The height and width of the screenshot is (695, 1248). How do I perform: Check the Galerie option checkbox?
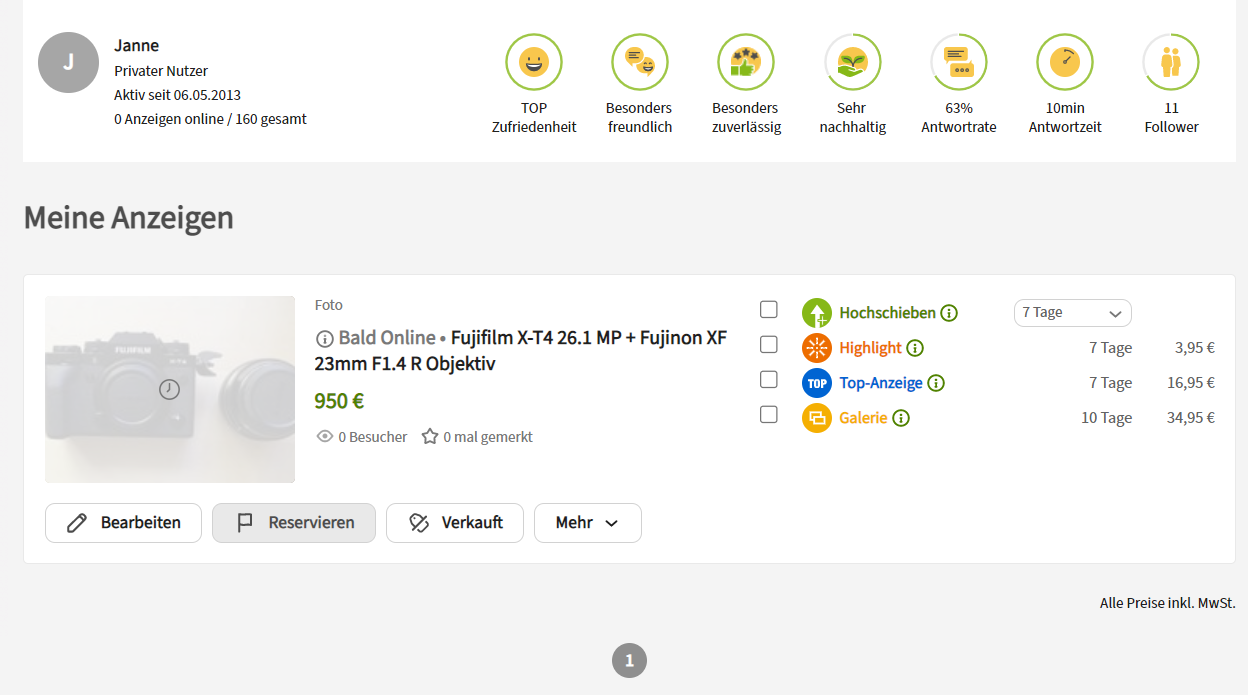768,414
